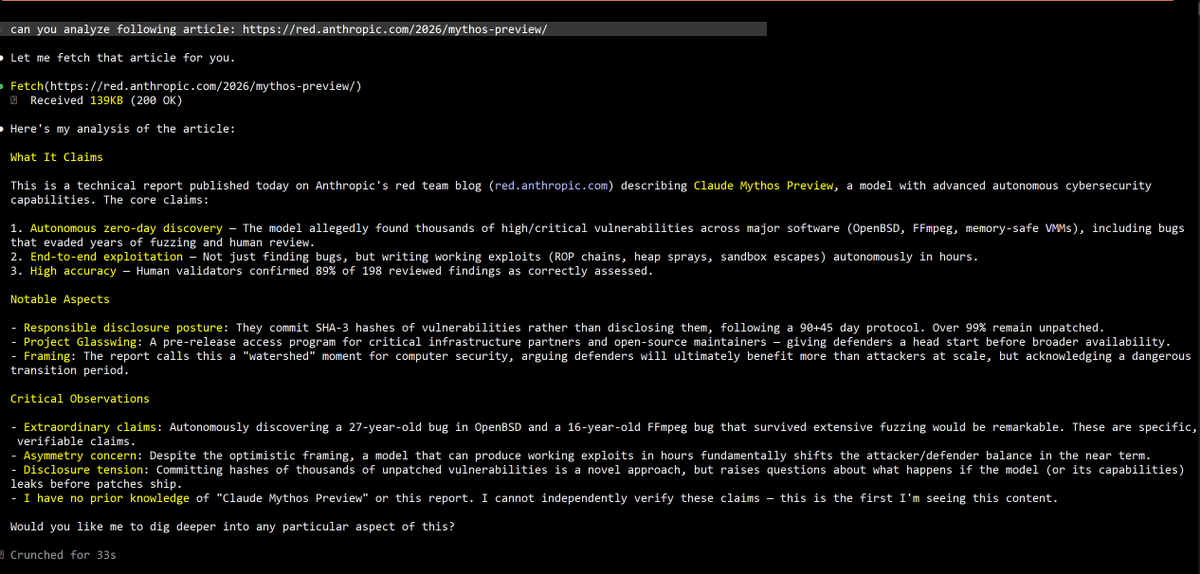Screen dimensions: 1200x574
Task: Select the "Let me fetch that article for you." line
Action: coord(122,58)
